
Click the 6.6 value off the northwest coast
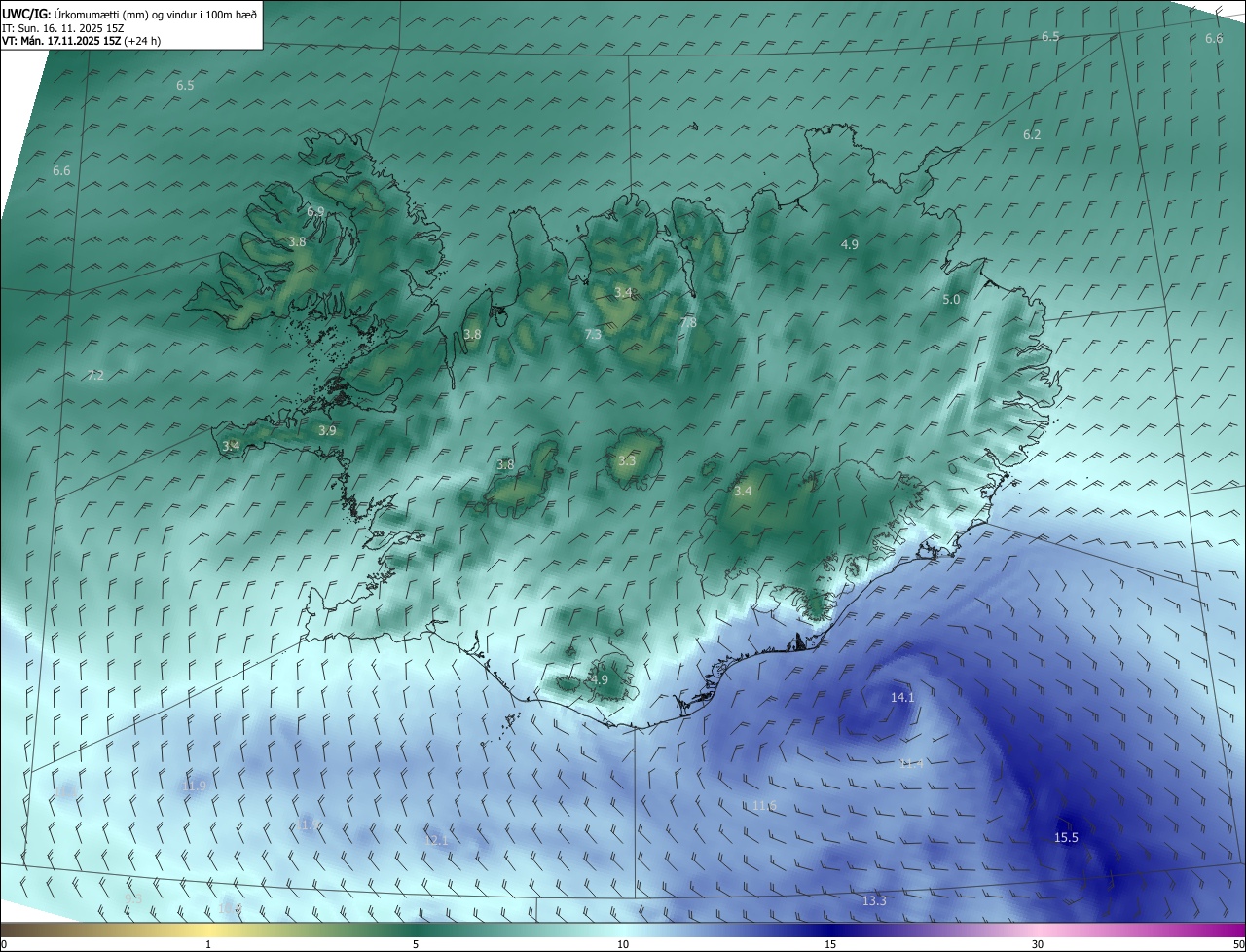tap(61, 171)
